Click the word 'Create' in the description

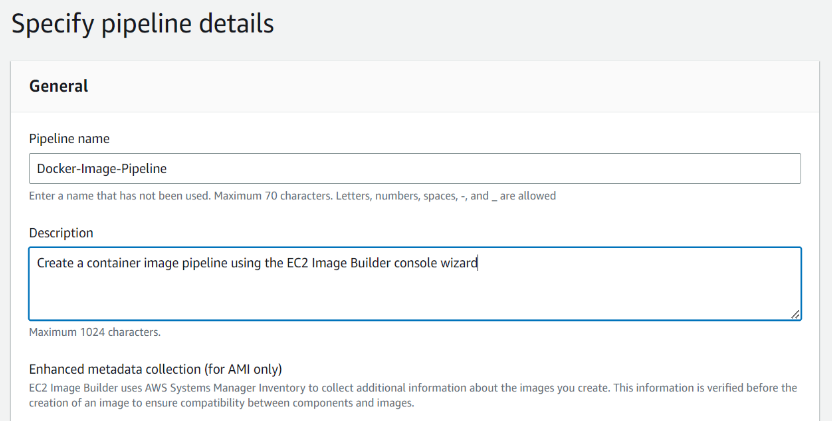click(56, 264)
